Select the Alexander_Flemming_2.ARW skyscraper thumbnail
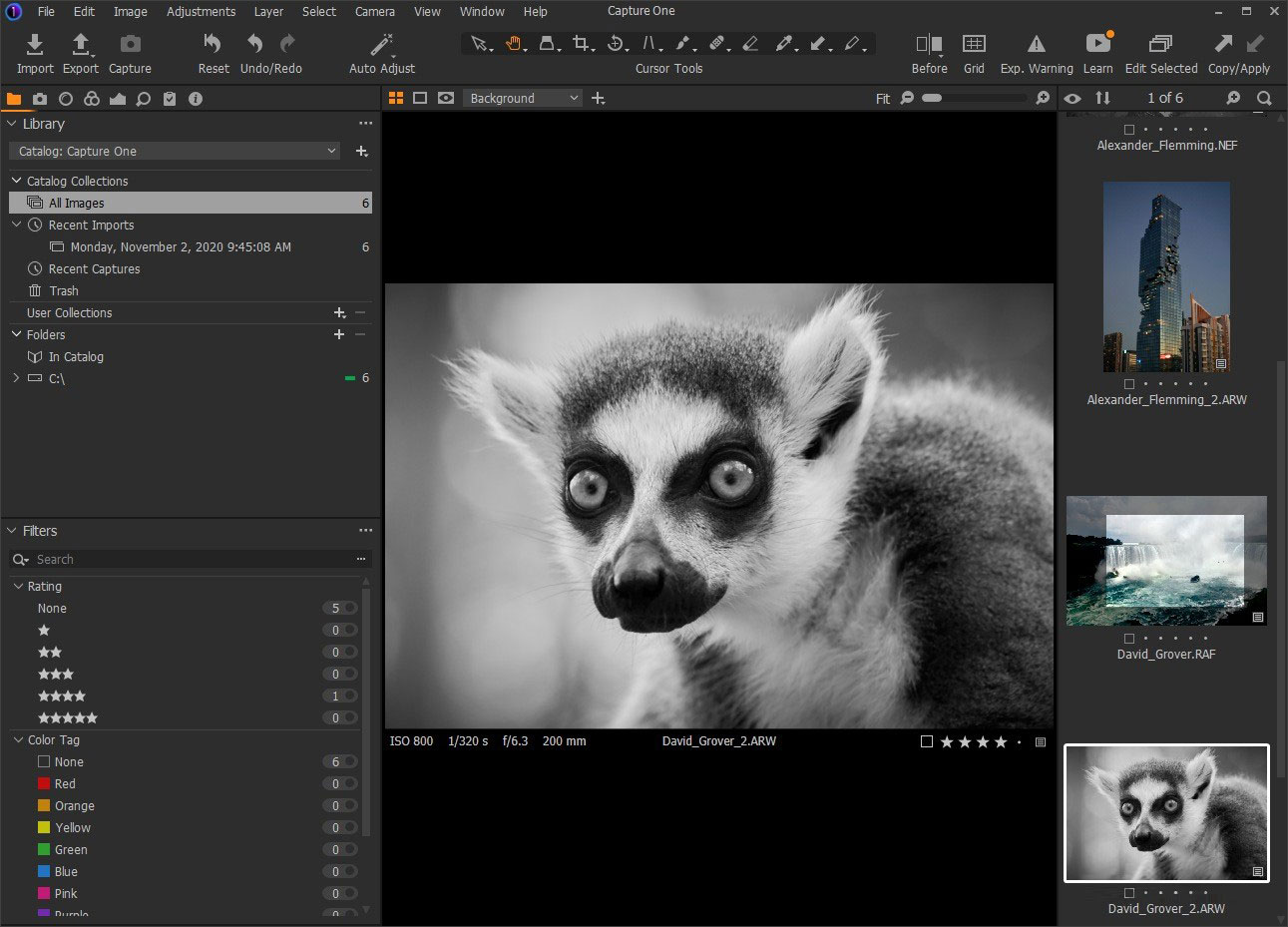The width and height of the screenshot is (1288, 927). 1166,277
